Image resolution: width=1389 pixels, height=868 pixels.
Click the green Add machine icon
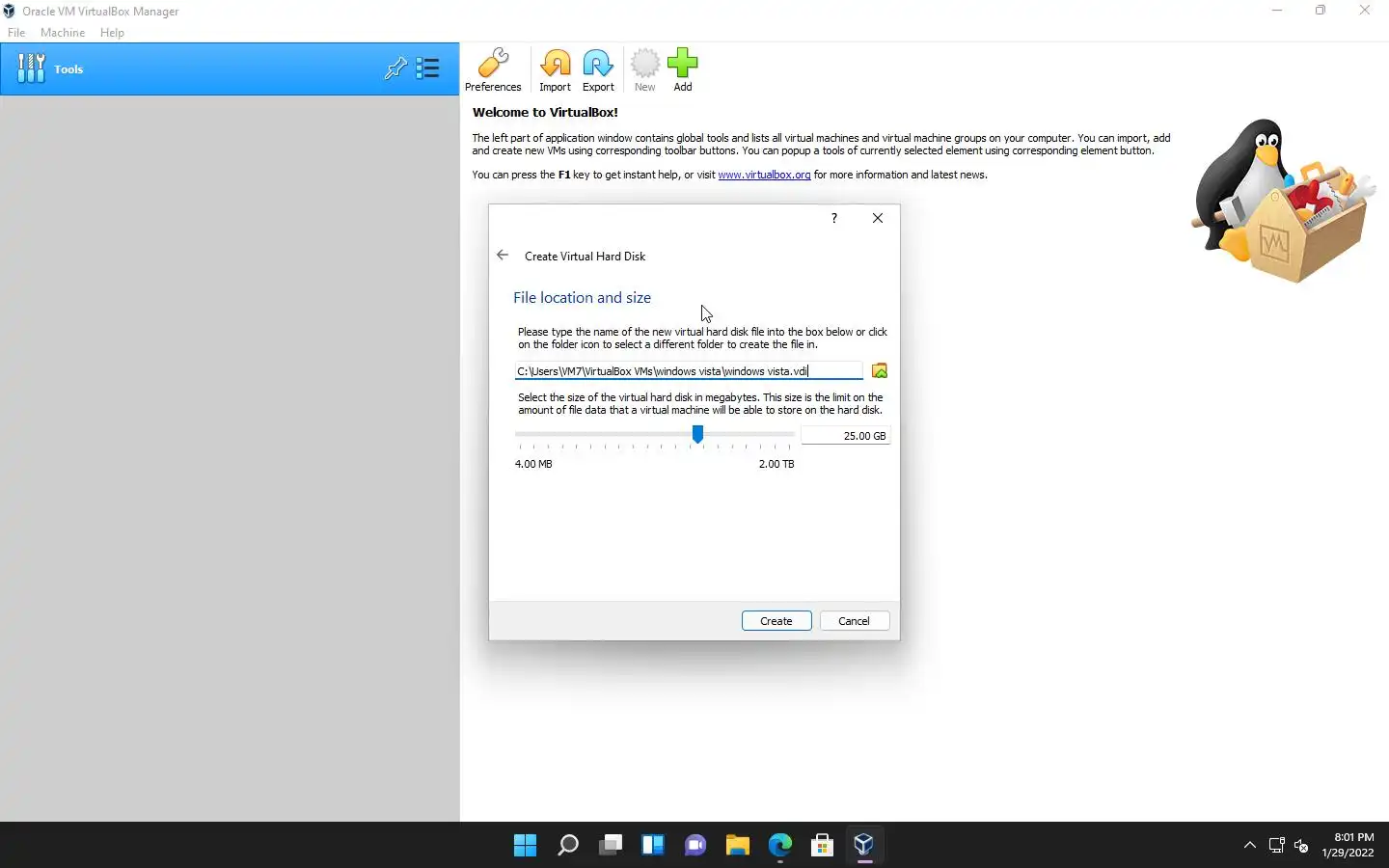tap(682, 69)
